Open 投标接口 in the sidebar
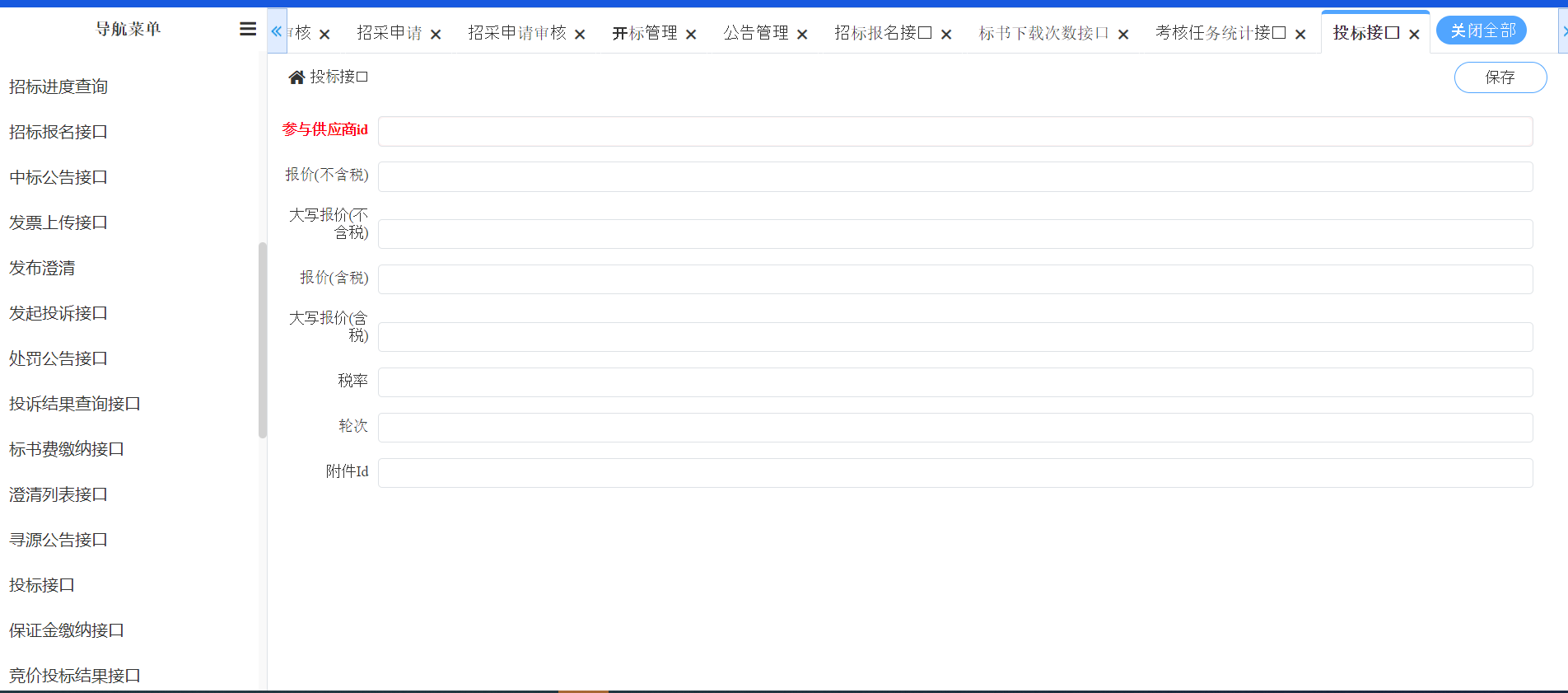 pos(42,585)
